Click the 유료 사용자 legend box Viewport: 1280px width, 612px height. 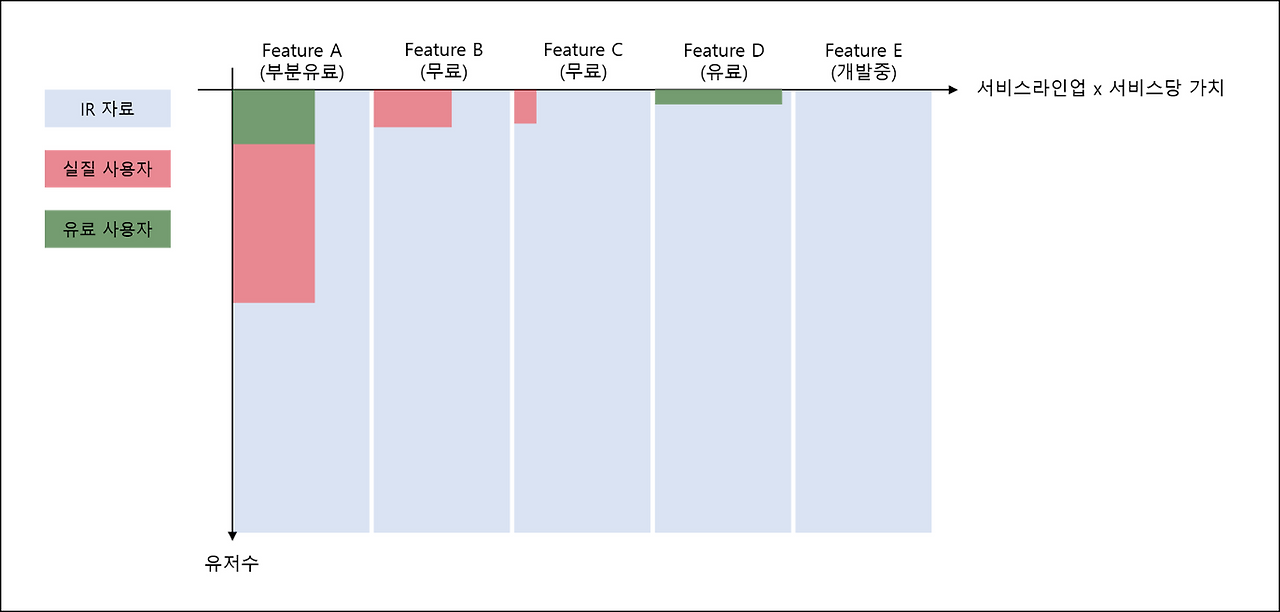(107, 229)
